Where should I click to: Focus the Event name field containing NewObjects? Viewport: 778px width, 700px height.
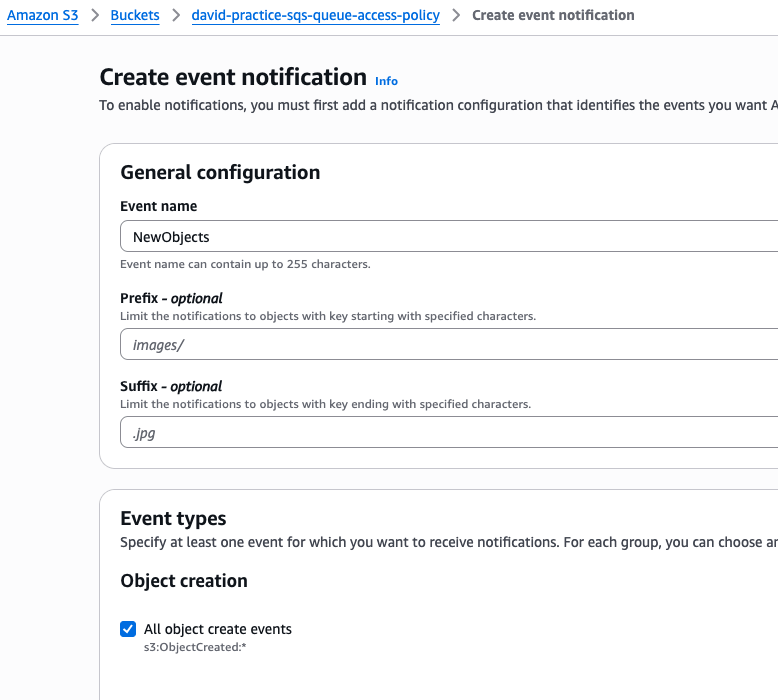(450, 237)
